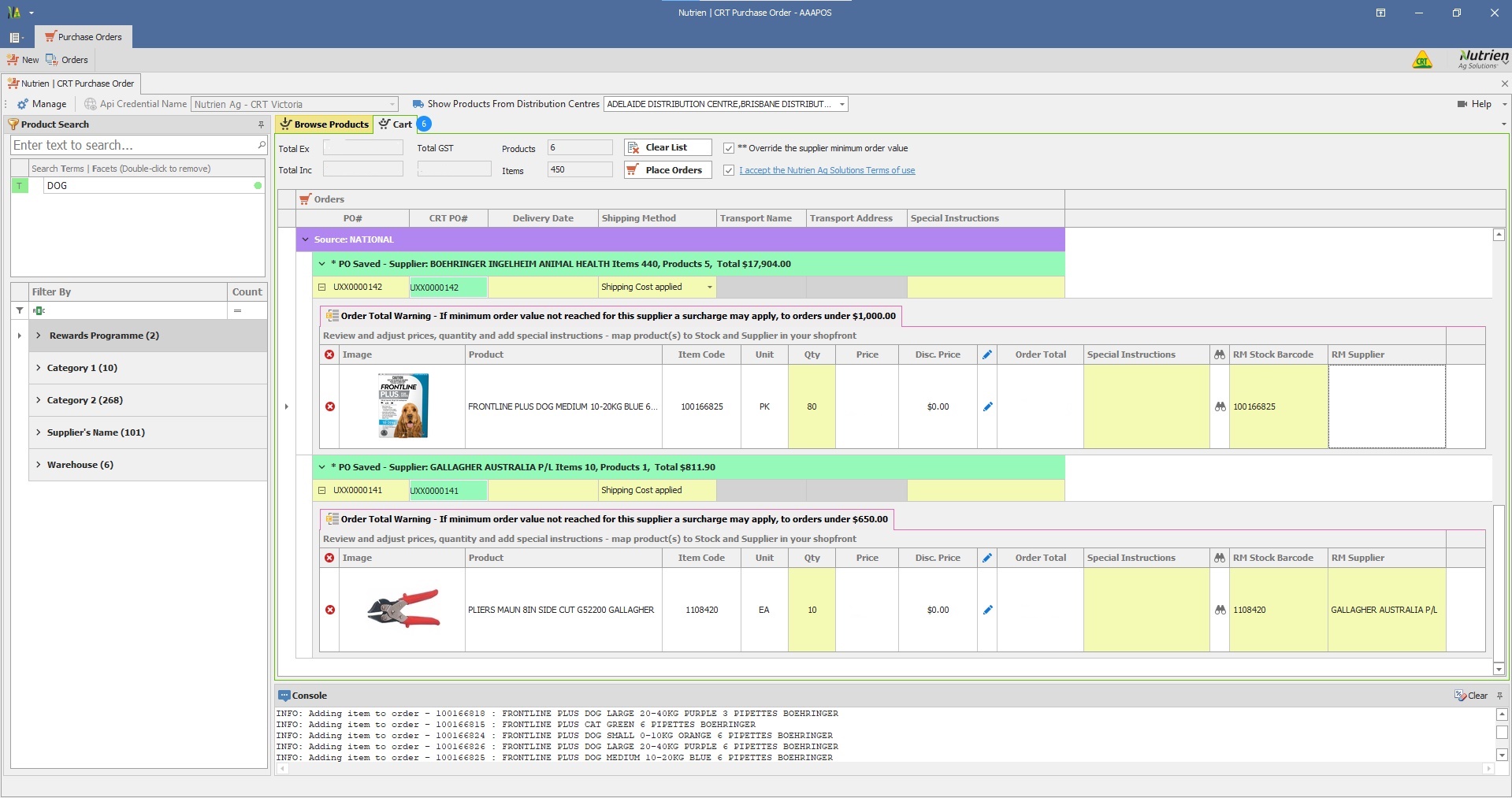1512x798 pixels.
Task: Click the Product Search text field
Action: coord(132,145)
